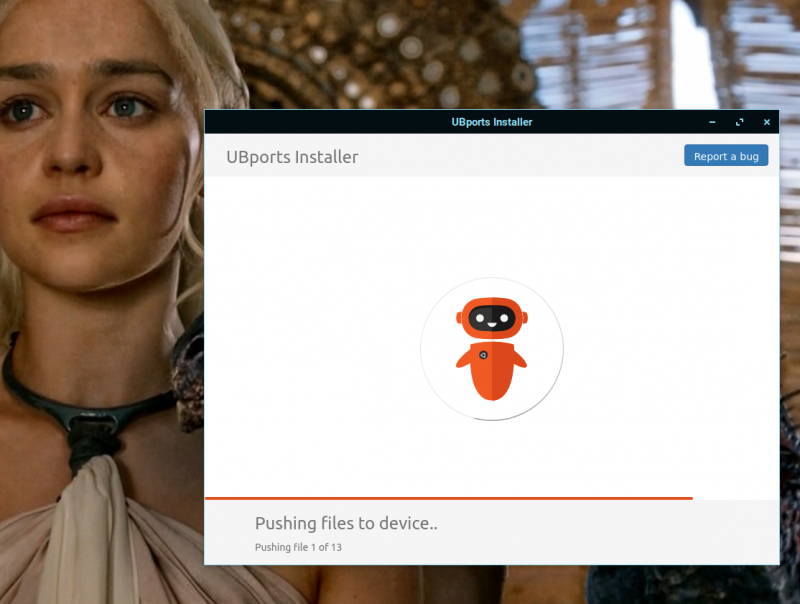Maximize the UBports Installer window
800x604 pixels.
pyautogui.click(x=740, y=122)
